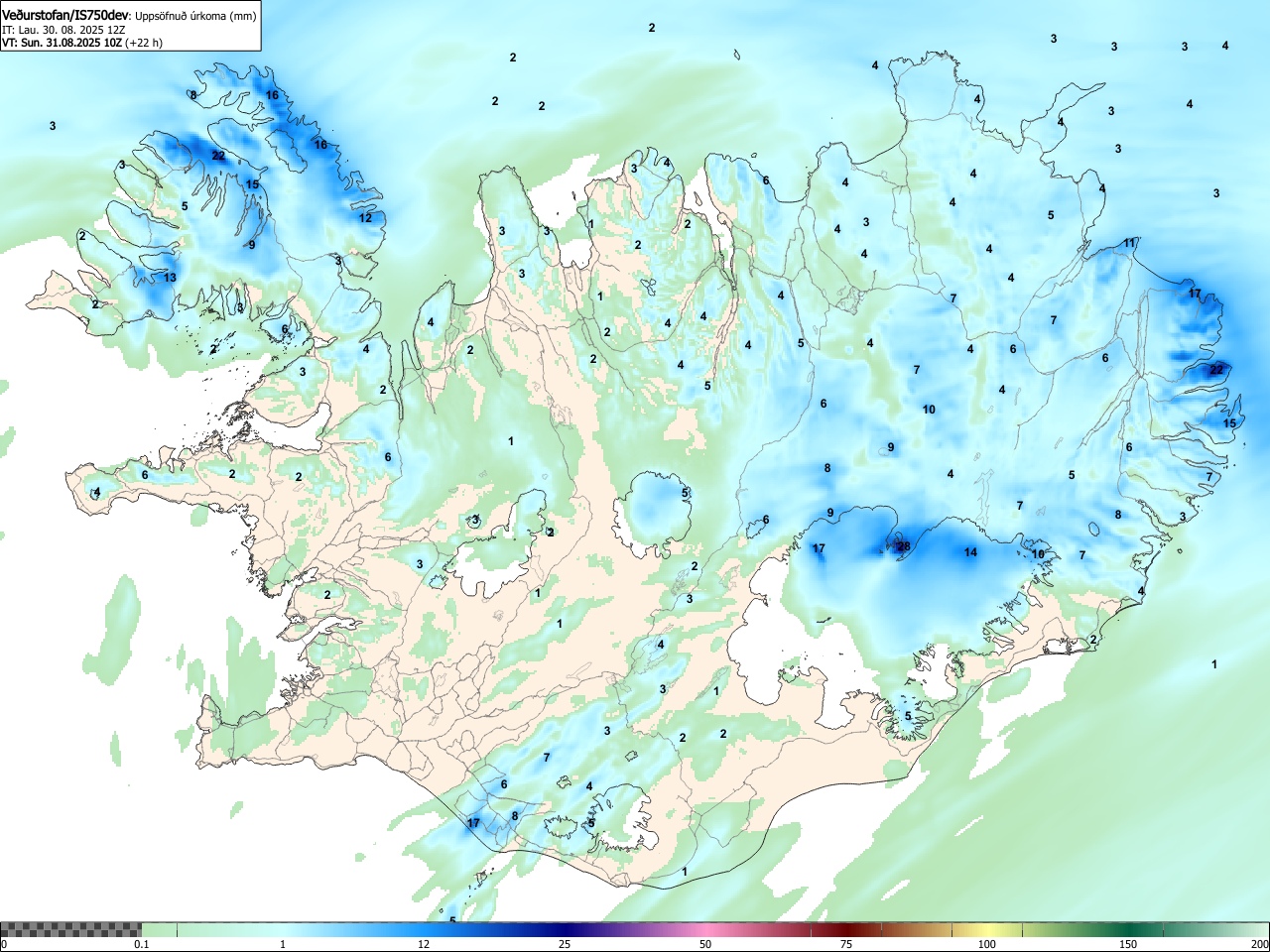Click the "28" precipitation value on the map
This screenshot has height=952, width=1270.
(903, 546)
